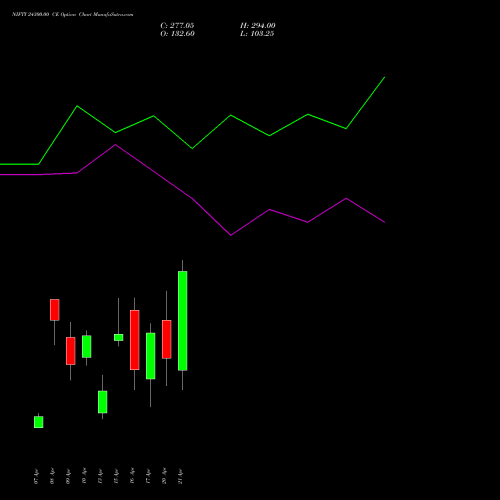Select the low value L: 103.25
The height and width of the screenshot is (500, 500).
point(257,34)
